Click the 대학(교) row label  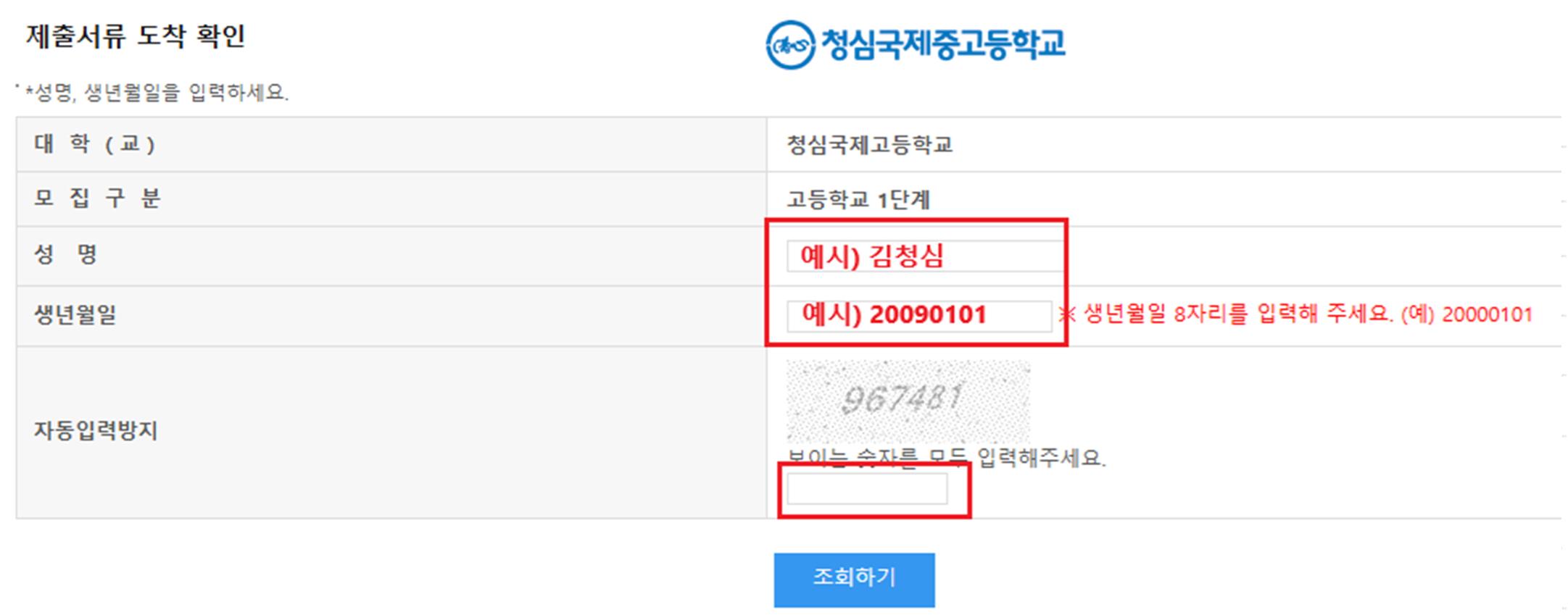coord(95,144)
